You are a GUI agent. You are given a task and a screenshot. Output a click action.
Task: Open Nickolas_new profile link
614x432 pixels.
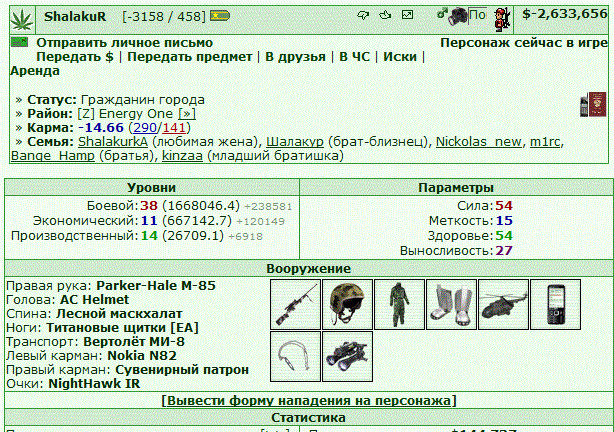[x=479, y=142]
